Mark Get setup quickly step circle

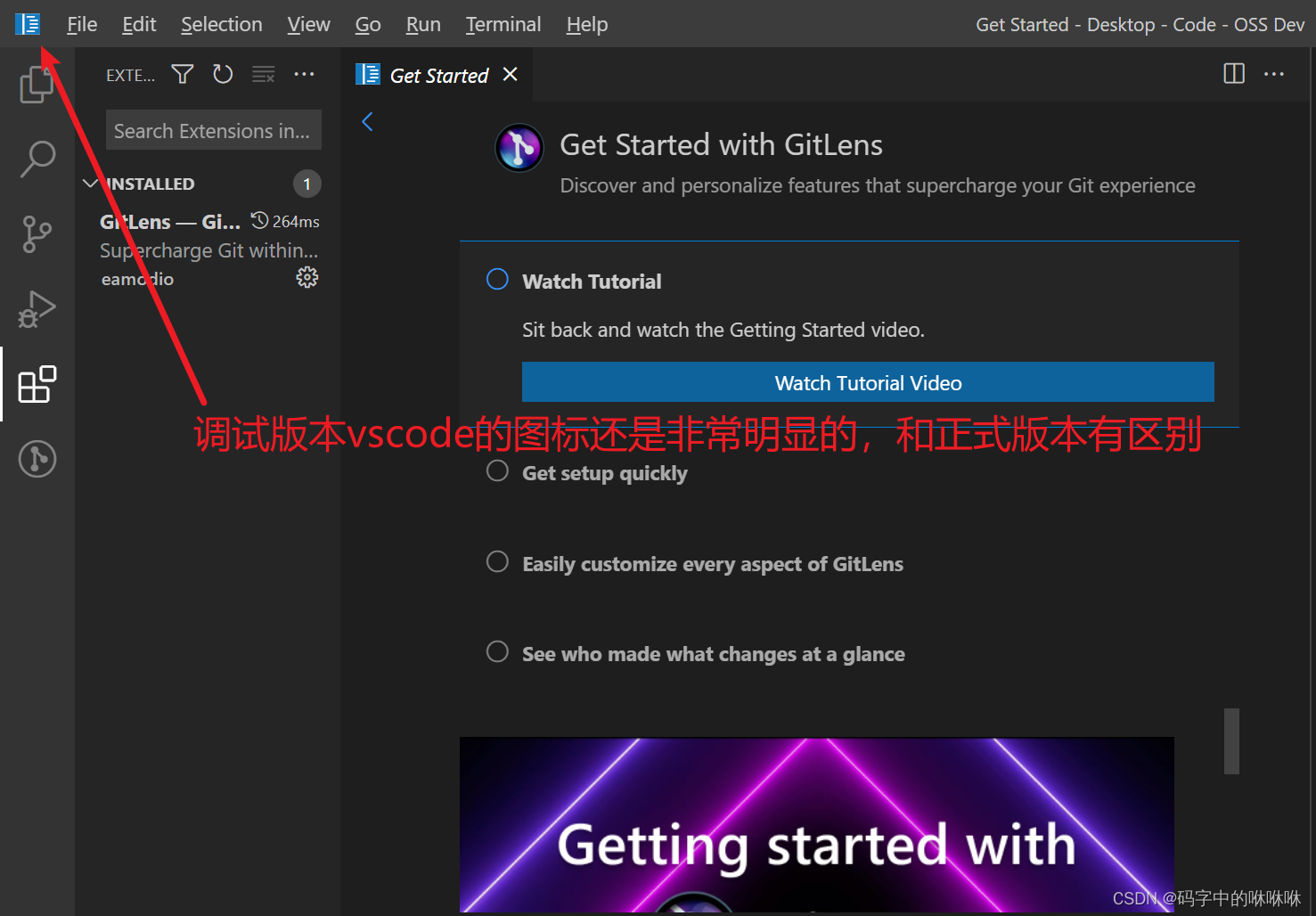[x=497, y=470]
